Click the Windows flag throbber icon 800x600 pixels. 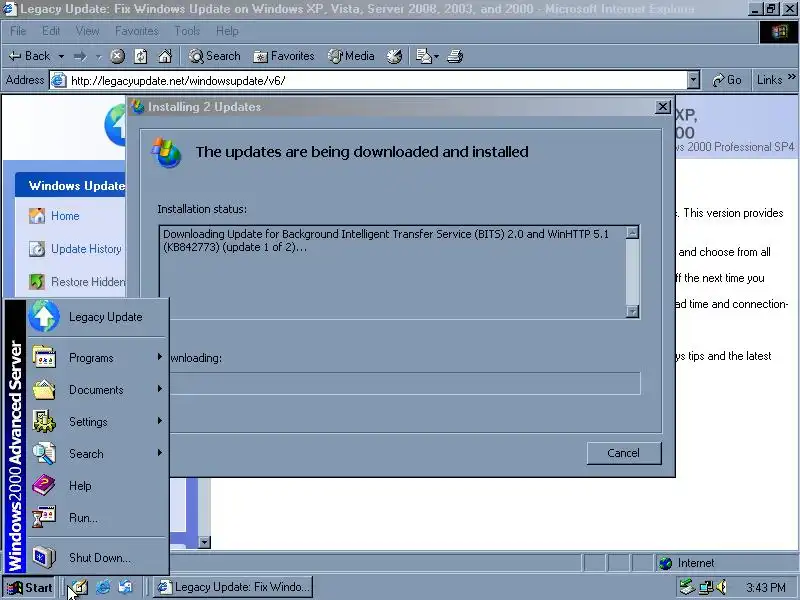(779, 32)
